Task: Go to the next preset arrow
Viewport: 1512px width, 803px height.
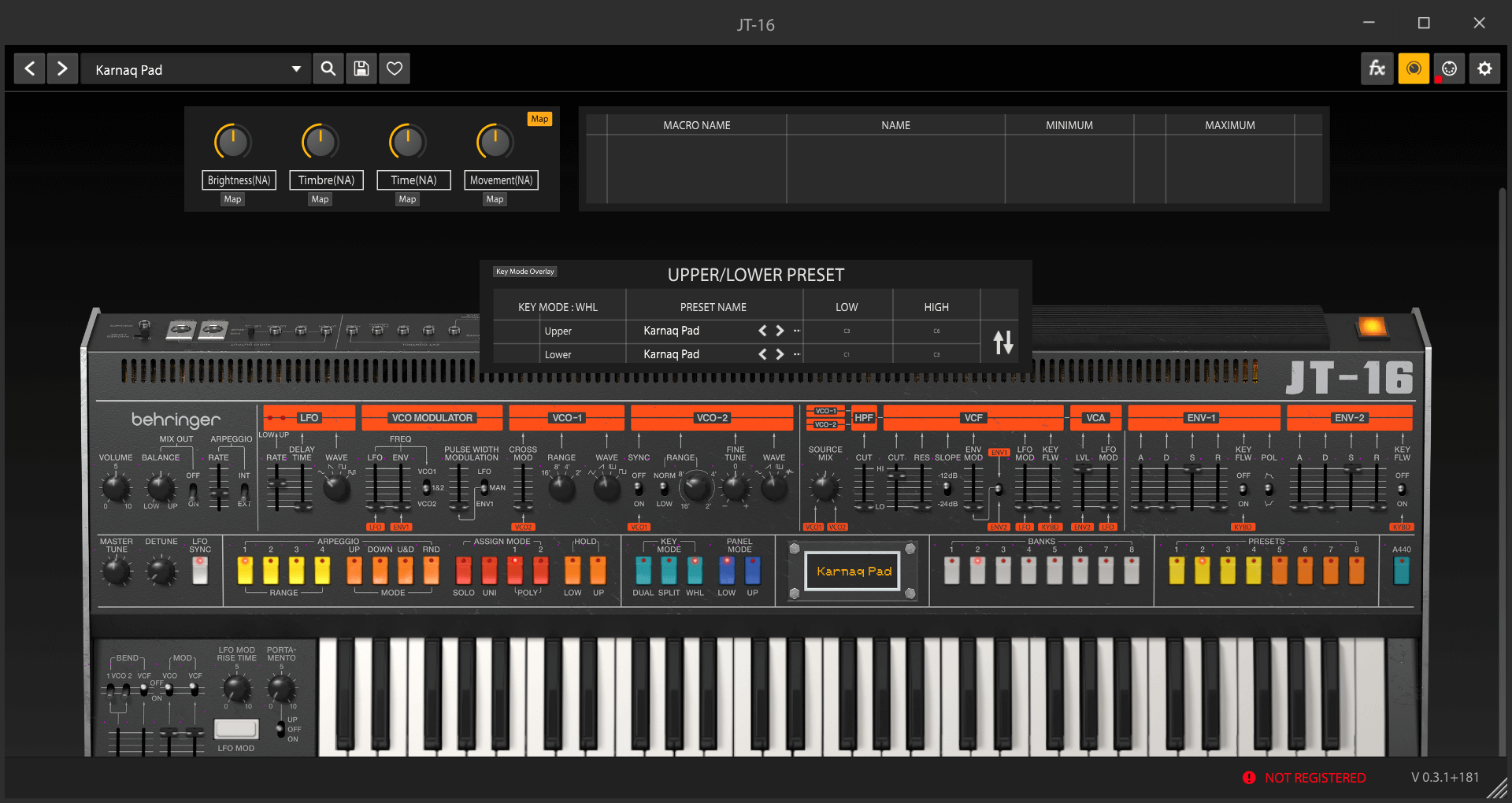Action: 62,69
